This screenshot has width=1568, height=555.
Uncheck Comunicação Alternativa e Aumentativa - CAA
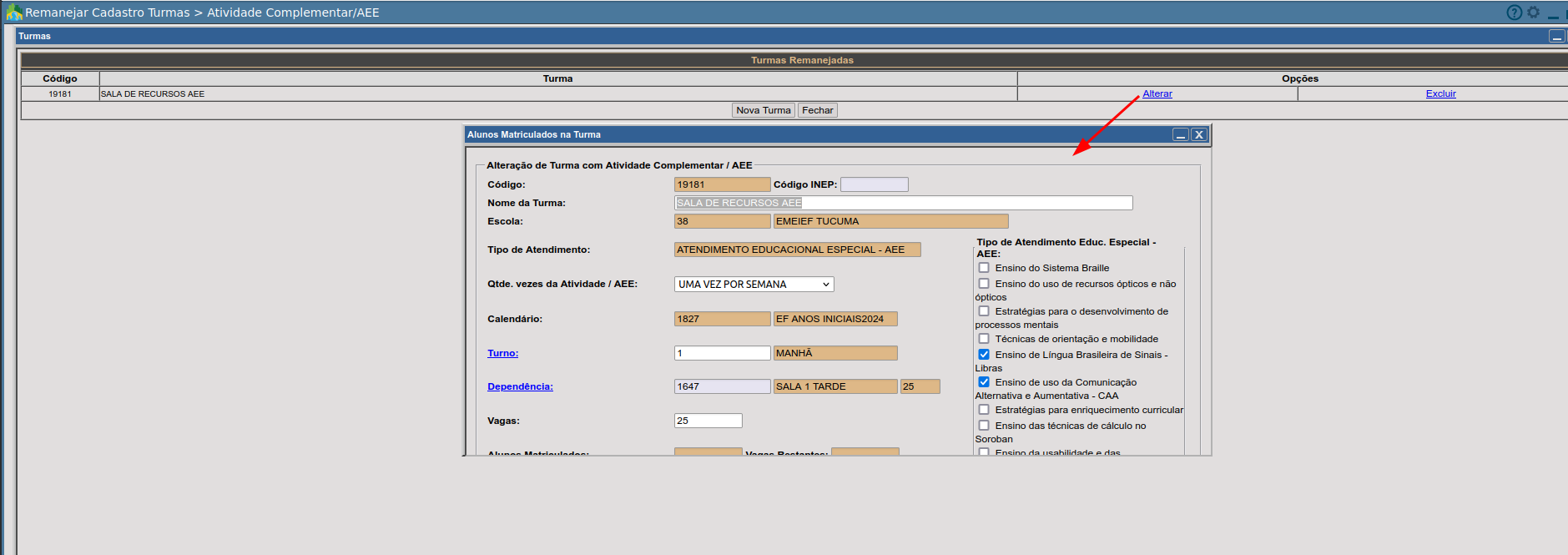point(984,382)
